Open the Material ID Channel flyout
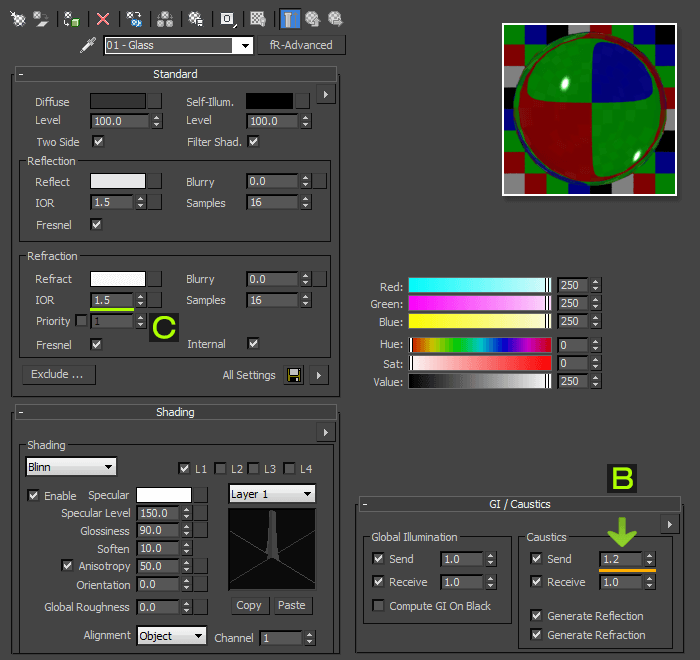 click(228, 19)
